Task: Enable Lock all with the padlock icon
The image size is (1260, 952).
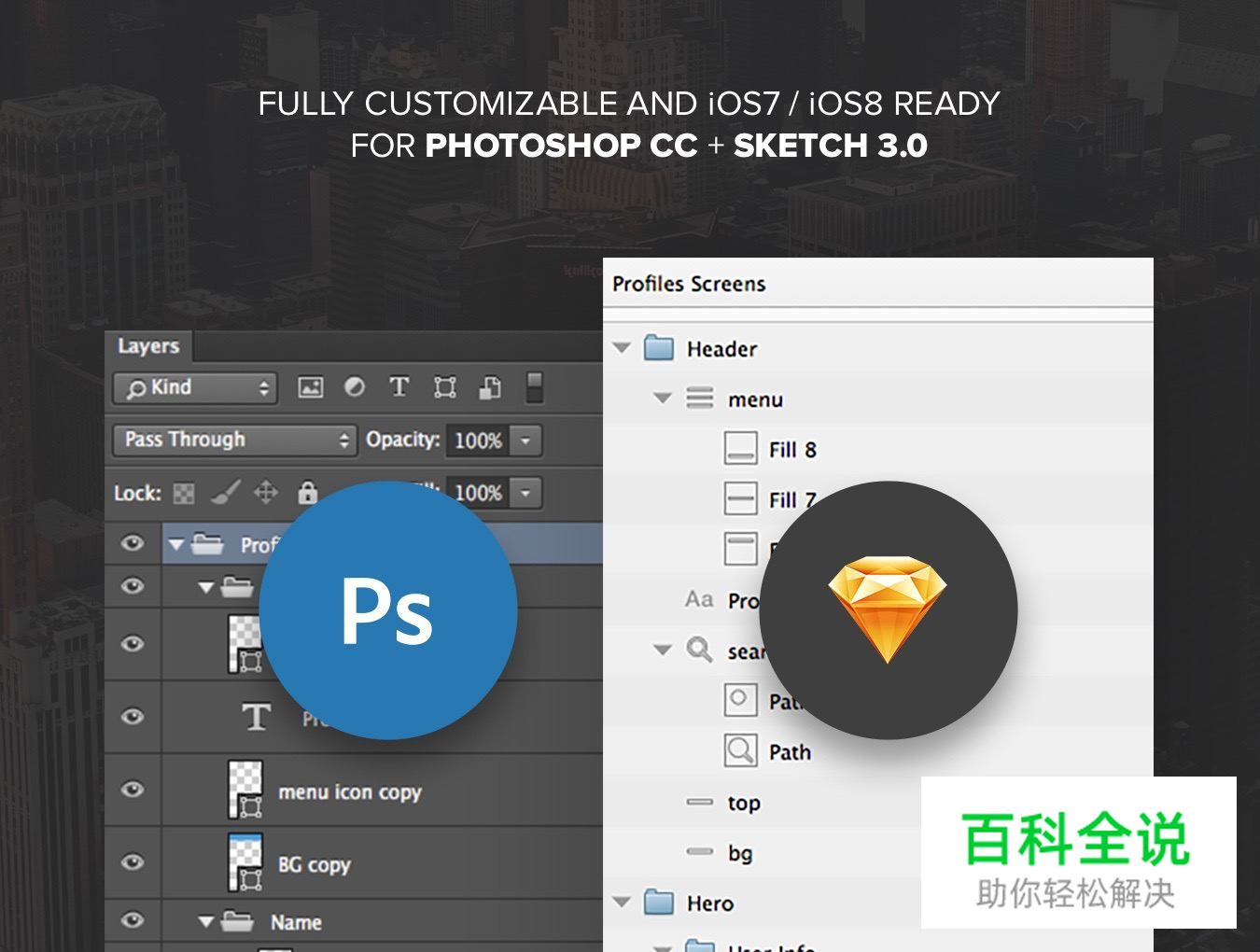Action: coord(308,493)
